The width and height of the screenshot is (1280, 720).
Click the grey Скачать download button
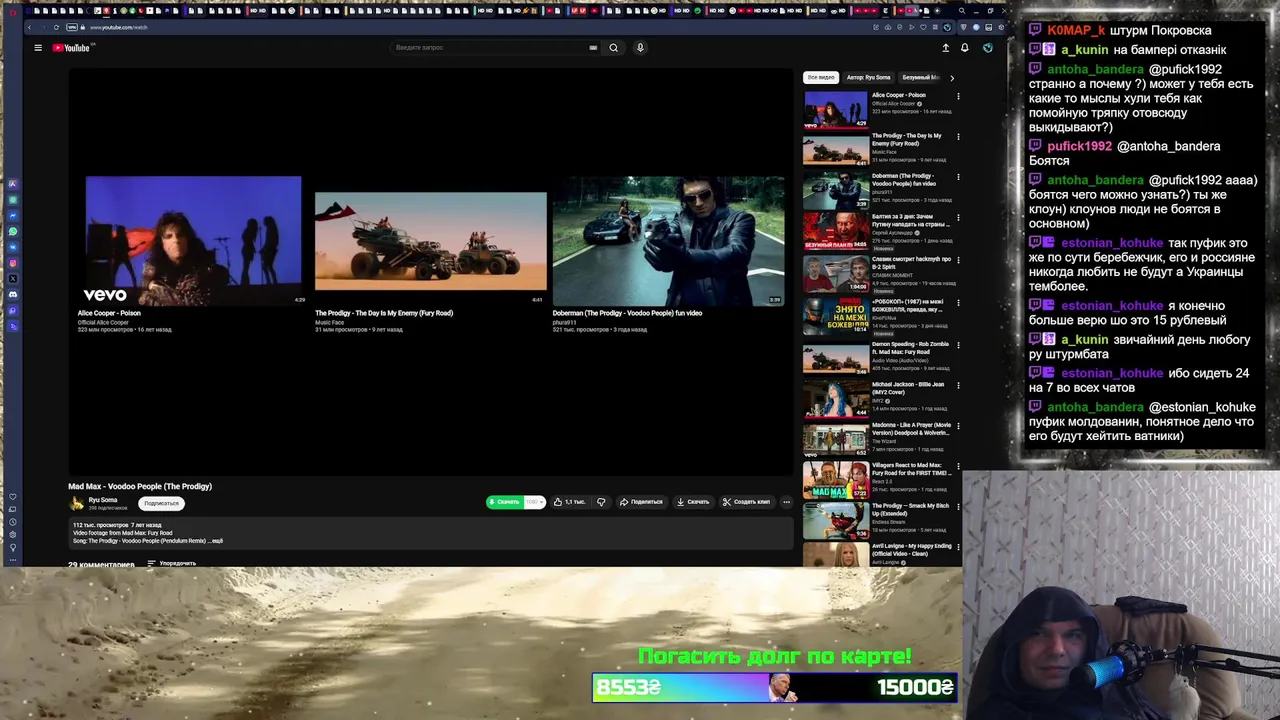(x=693, y=502)
